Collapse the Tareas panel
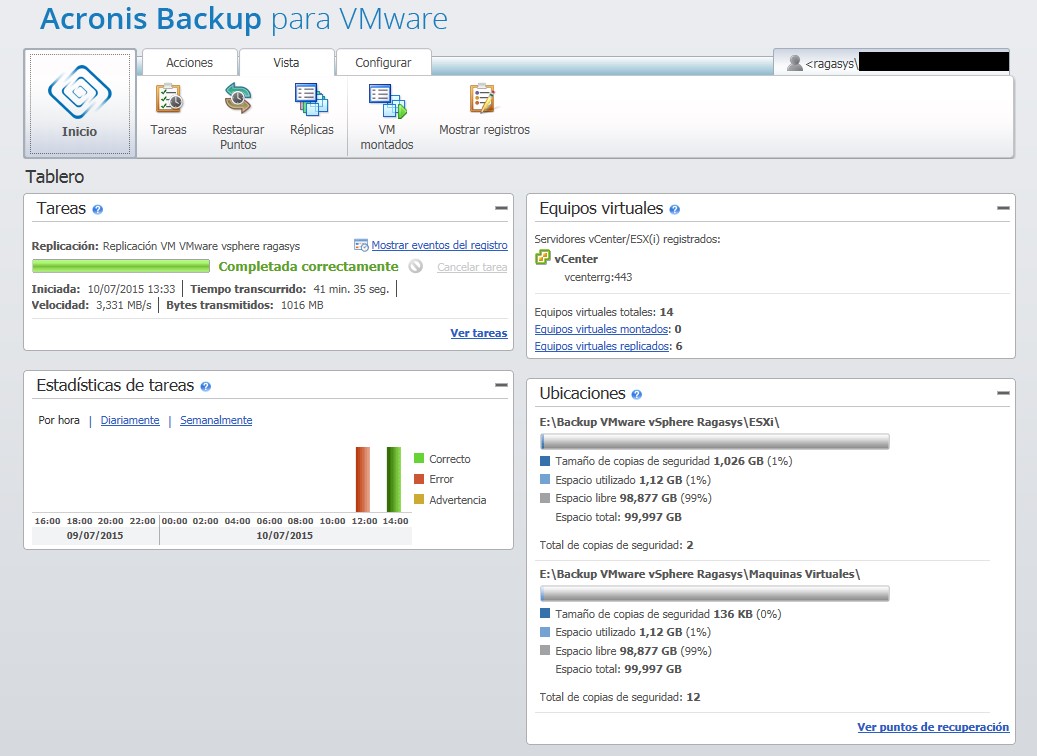The image size is (1037, 756). 501,208
